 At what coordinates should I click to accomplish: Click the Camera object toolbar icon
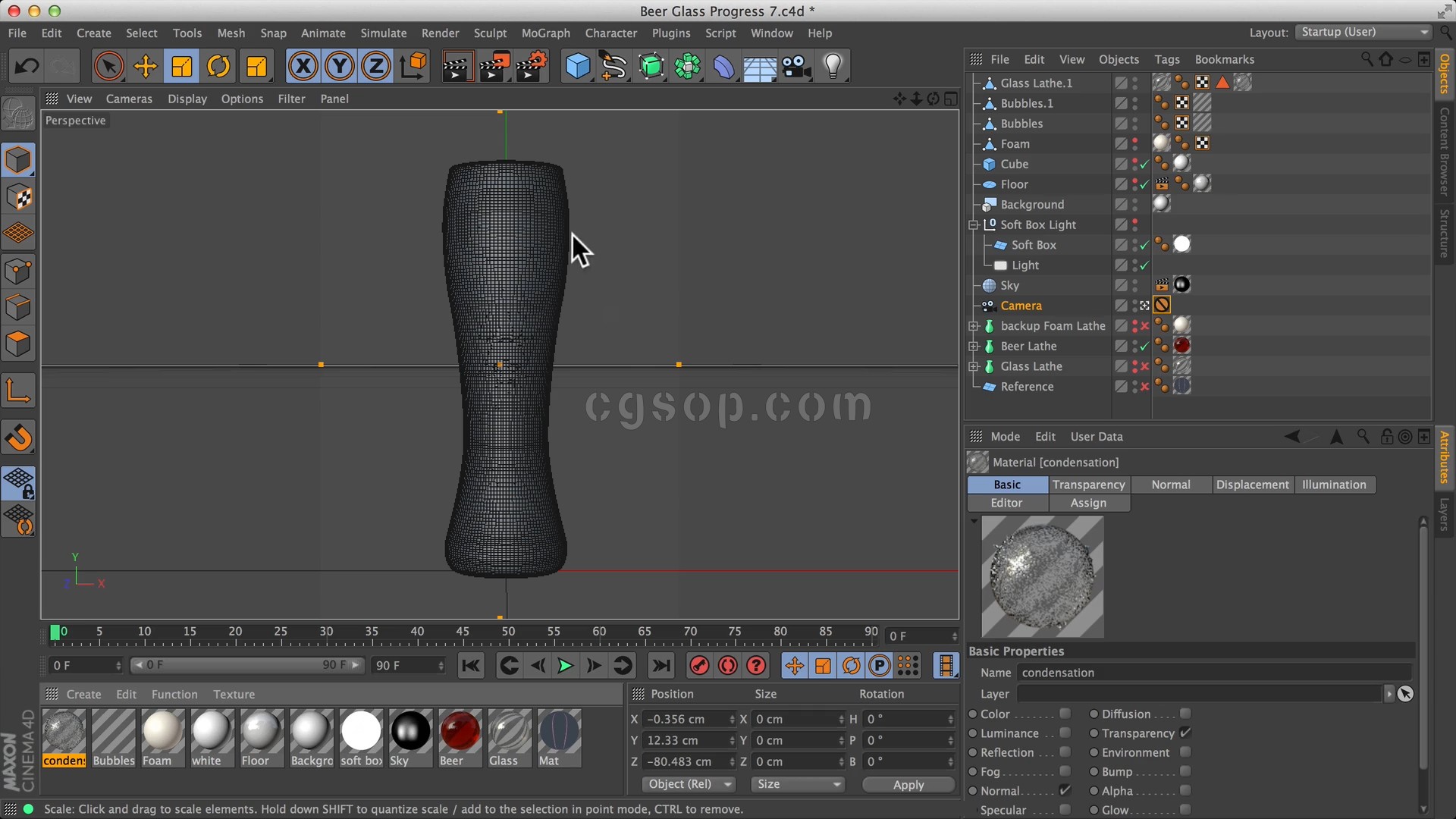pos(796,67)
